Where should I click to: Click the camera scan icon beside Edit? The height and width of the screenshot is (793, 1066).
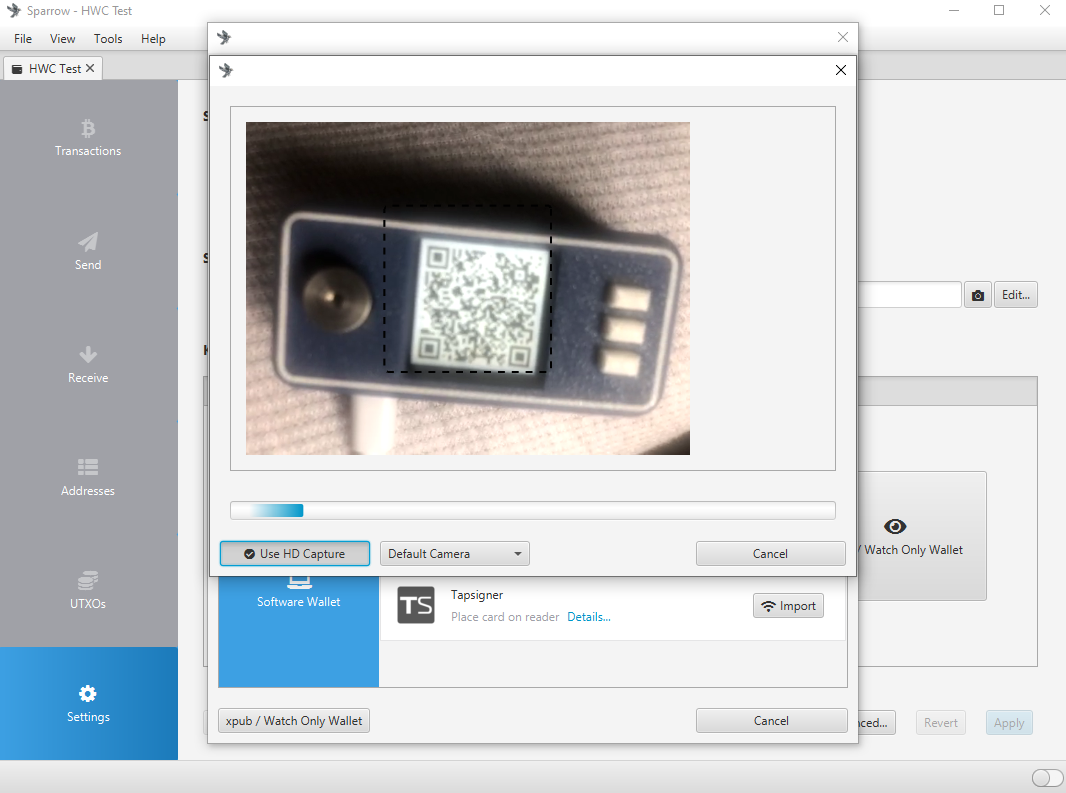click(x=978, y=295)
